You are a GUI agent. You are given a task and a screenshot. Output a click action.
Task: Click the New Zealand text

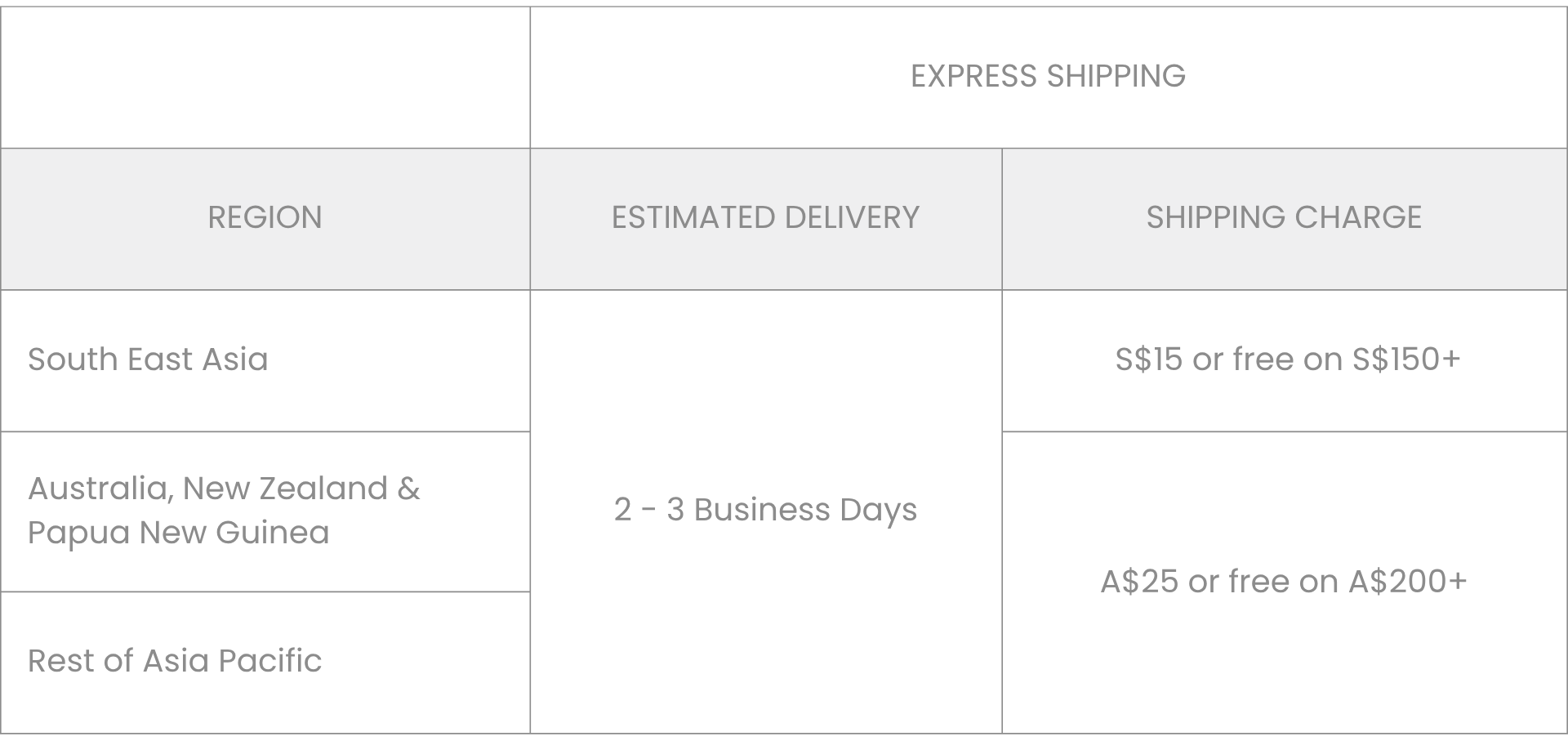pyautogui.click(x=285, y=489)
